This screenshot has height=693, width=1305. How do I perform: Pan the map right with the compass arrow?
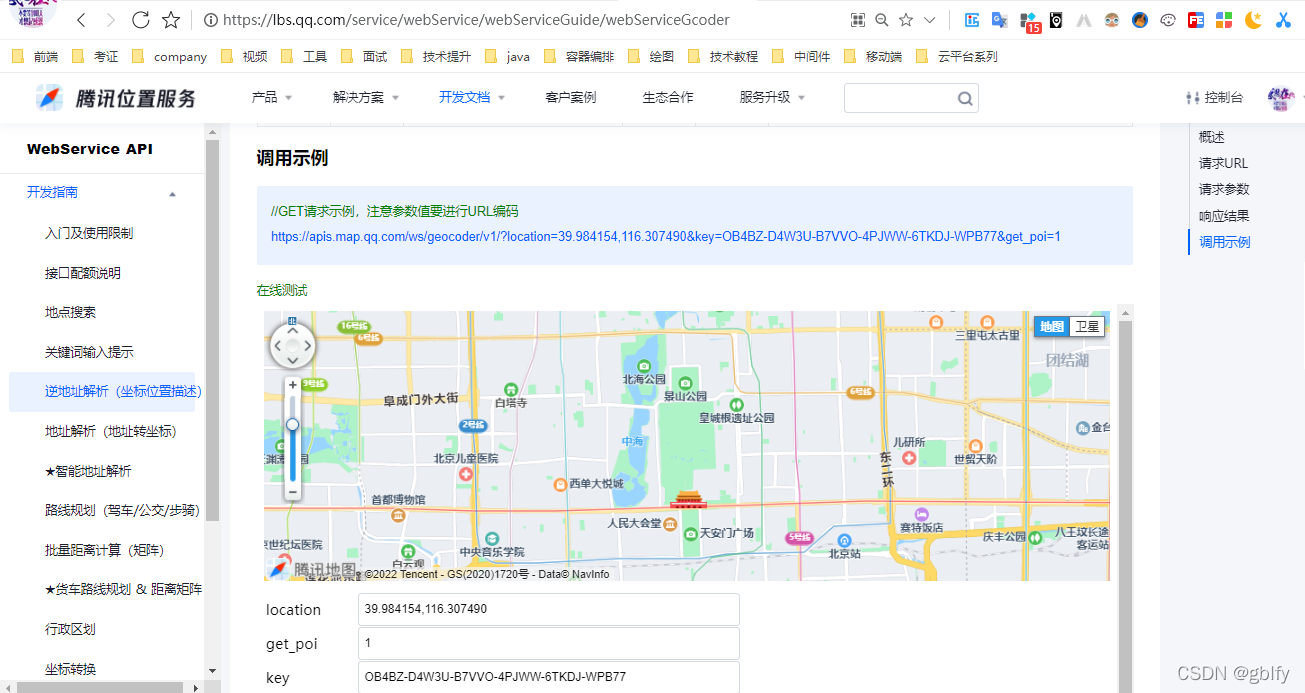309,346
